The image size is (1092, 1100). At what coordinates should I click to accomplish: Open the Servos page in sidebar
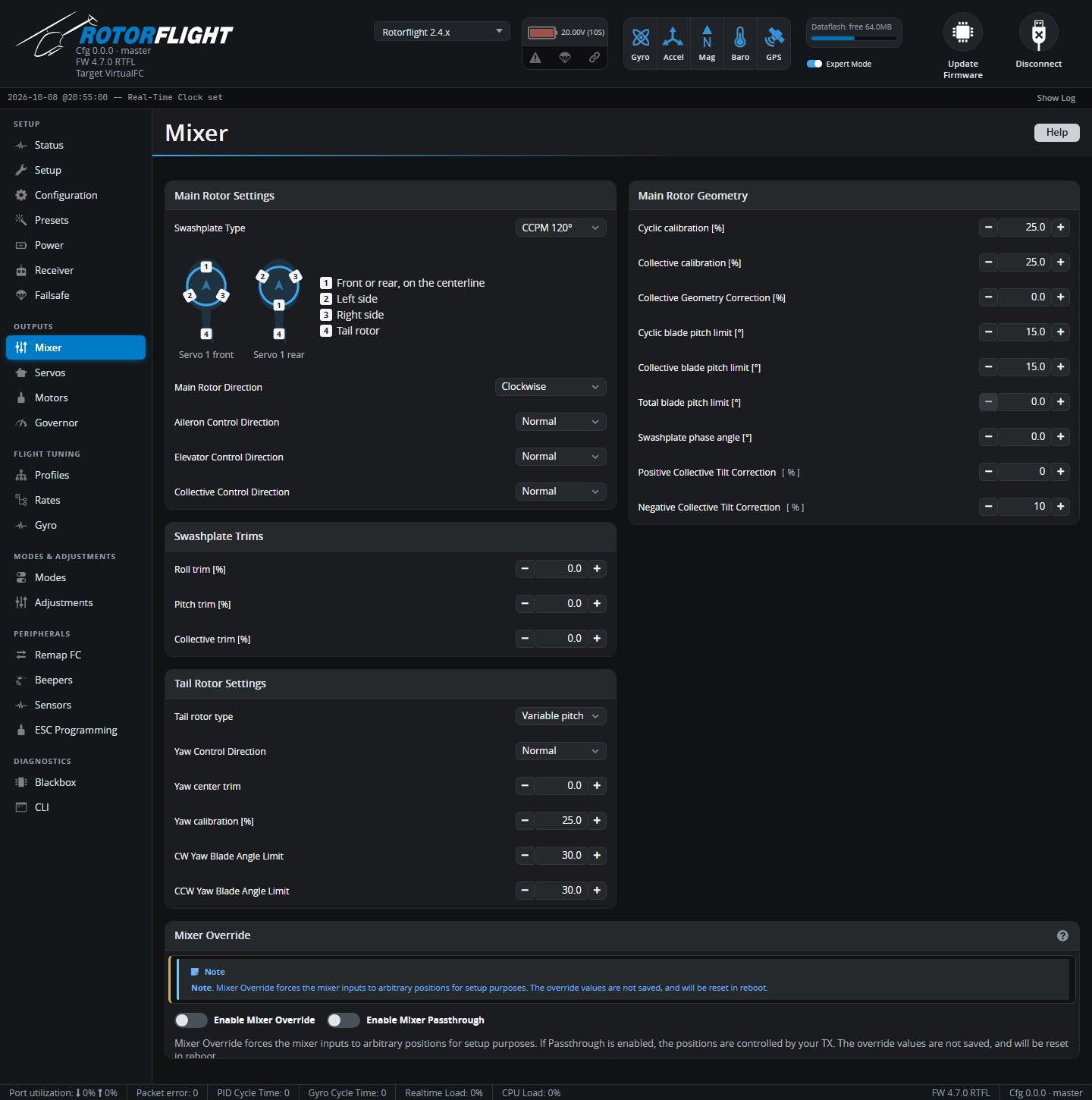pos(76,372)
